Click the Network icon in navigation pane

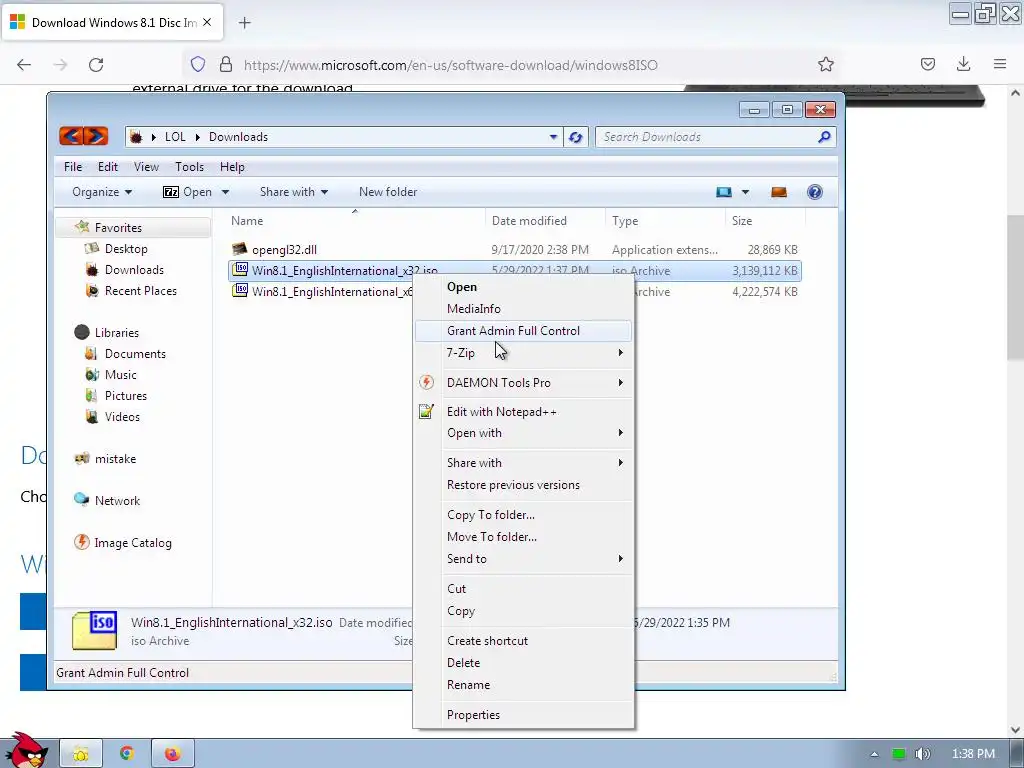point(82,500)
